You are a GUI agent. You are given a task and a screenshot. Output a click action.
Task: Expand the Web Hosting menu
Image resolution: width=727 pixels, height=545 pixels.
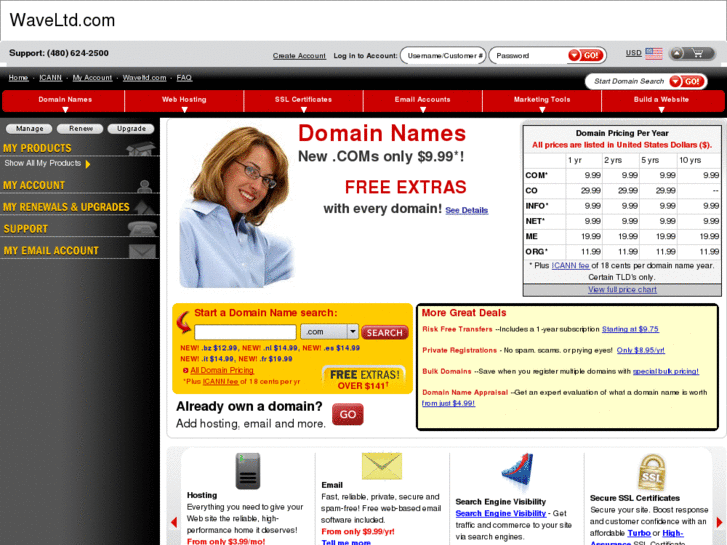click(184, 102)
